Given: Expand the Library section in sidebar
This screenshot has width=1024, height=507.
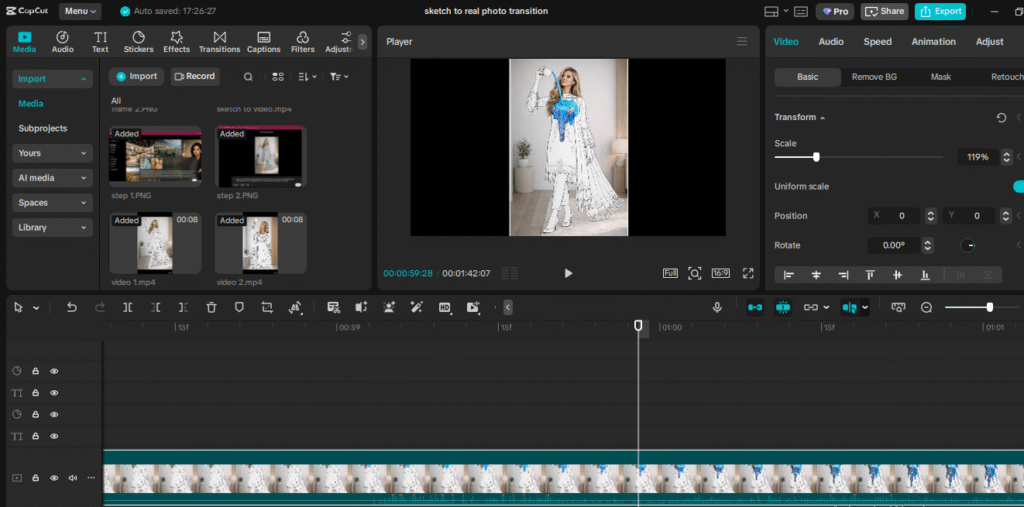Looking at the screenshot, I should pos(53,227).
